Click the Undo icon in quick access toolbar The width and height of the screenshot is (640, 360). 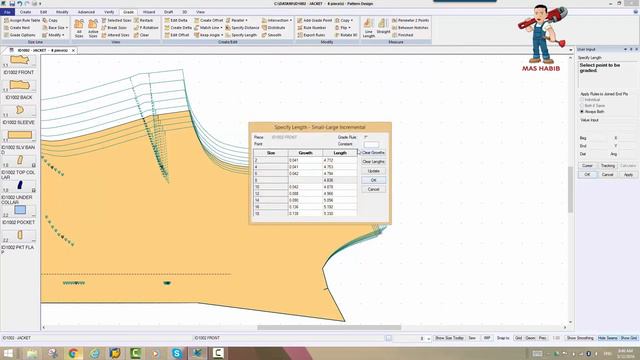click(x=19, y=4)
